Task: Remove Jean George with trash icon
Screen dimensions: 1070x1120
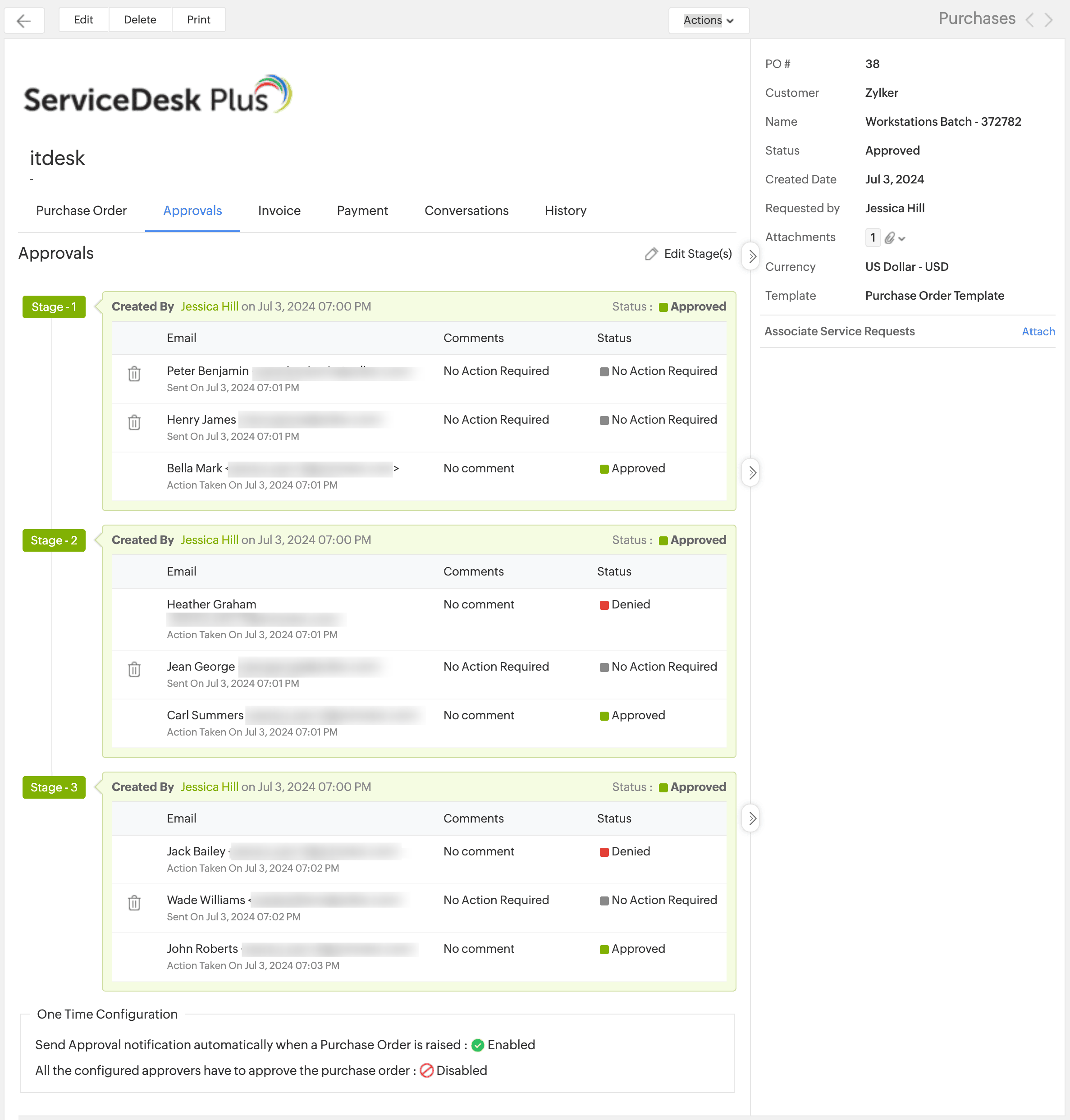Action: (x=134, y=669)
